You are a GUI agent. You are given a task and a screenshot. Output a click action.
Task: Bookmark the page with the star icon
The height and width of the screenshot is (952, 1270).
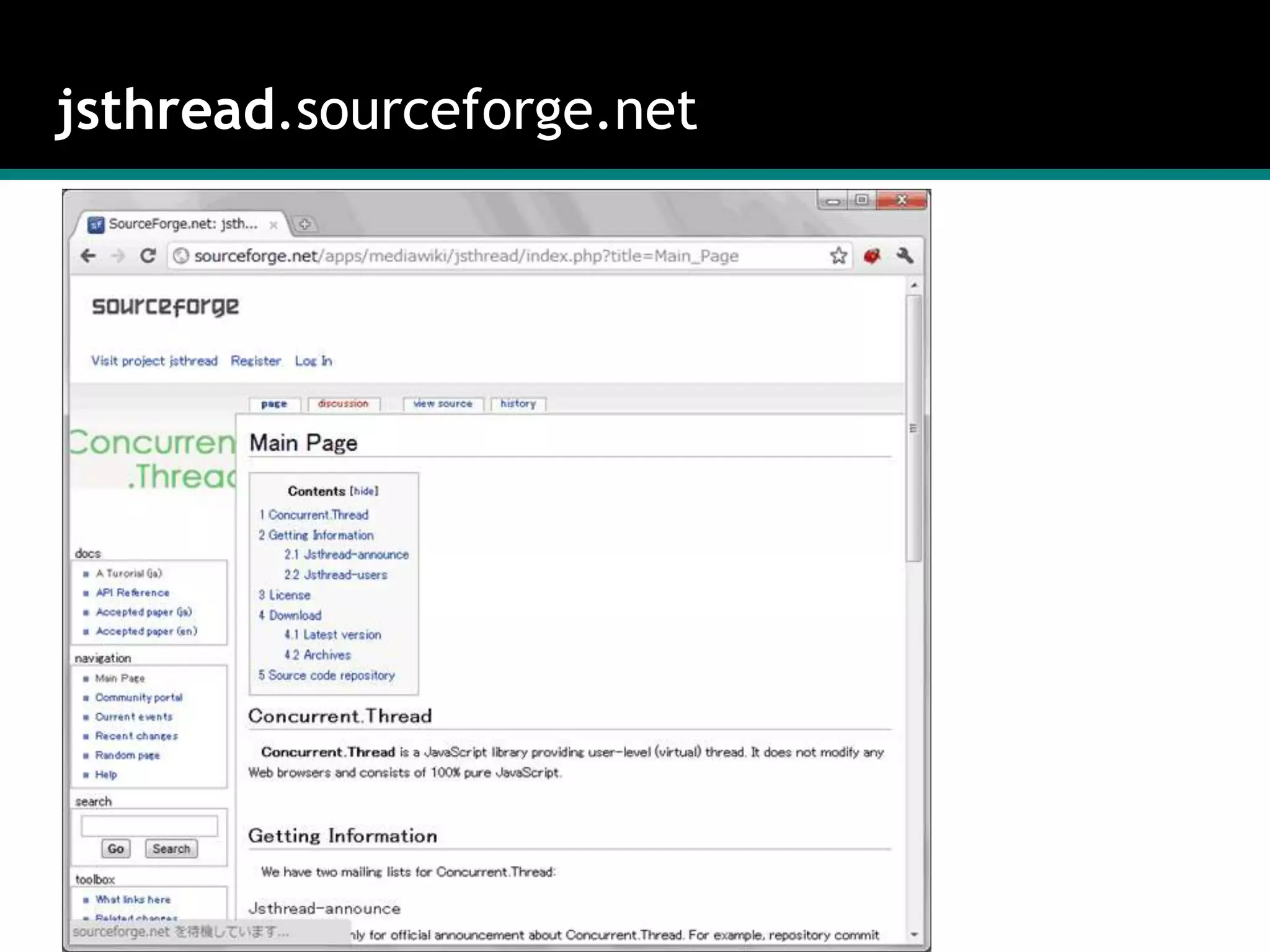tap(838, 255)
